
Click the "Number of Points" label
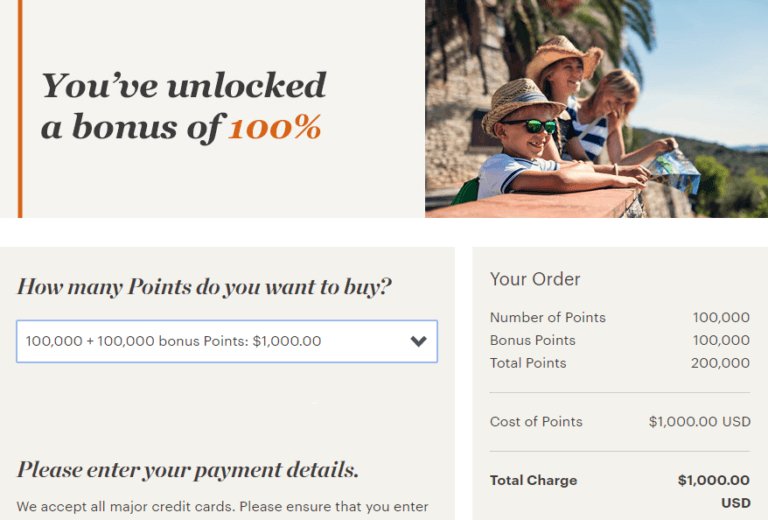tap(547, 318)
